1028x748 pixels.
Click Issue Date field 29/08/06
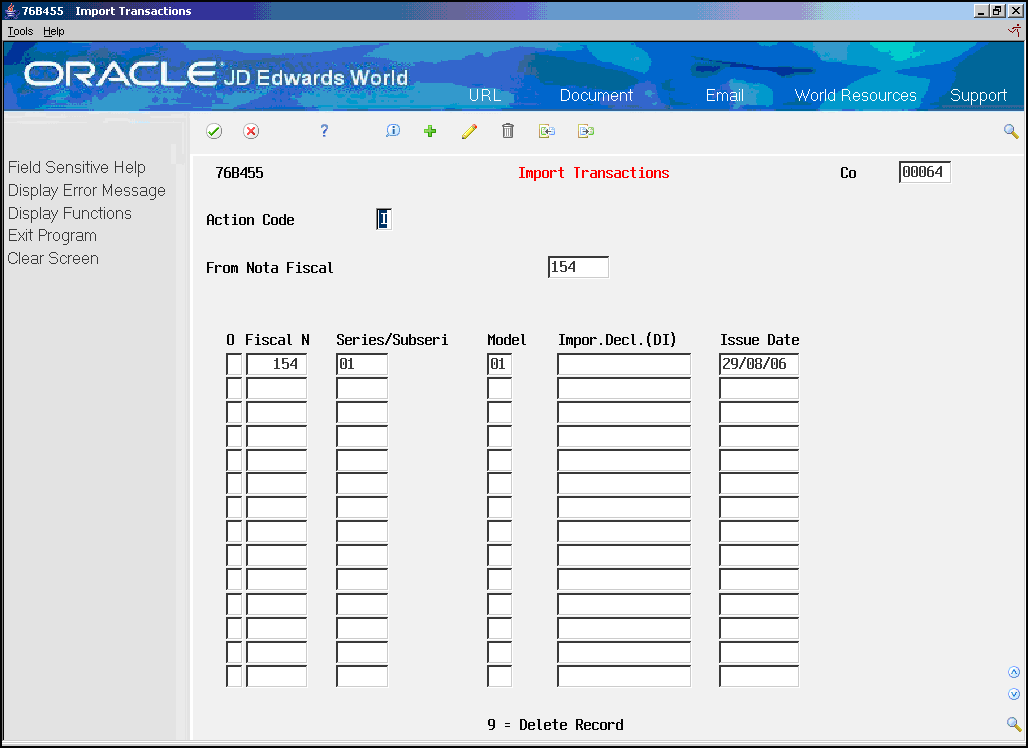point(759,364)
